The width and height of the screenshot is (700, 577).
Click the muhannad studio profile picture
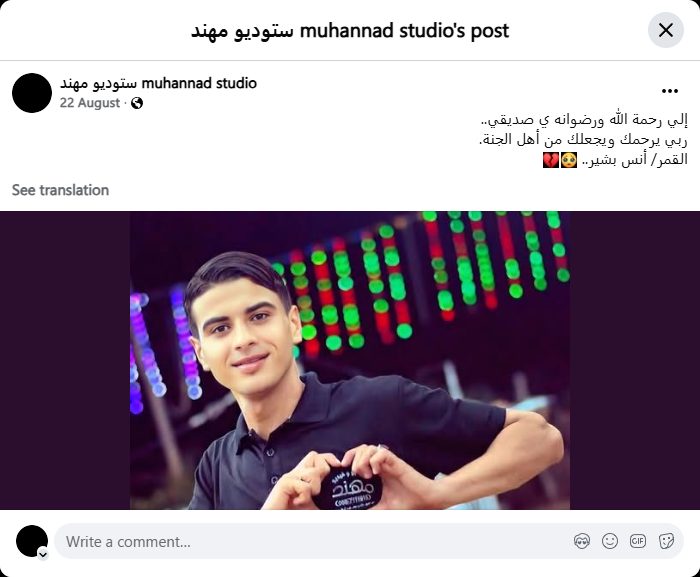[x=32, y=93]
